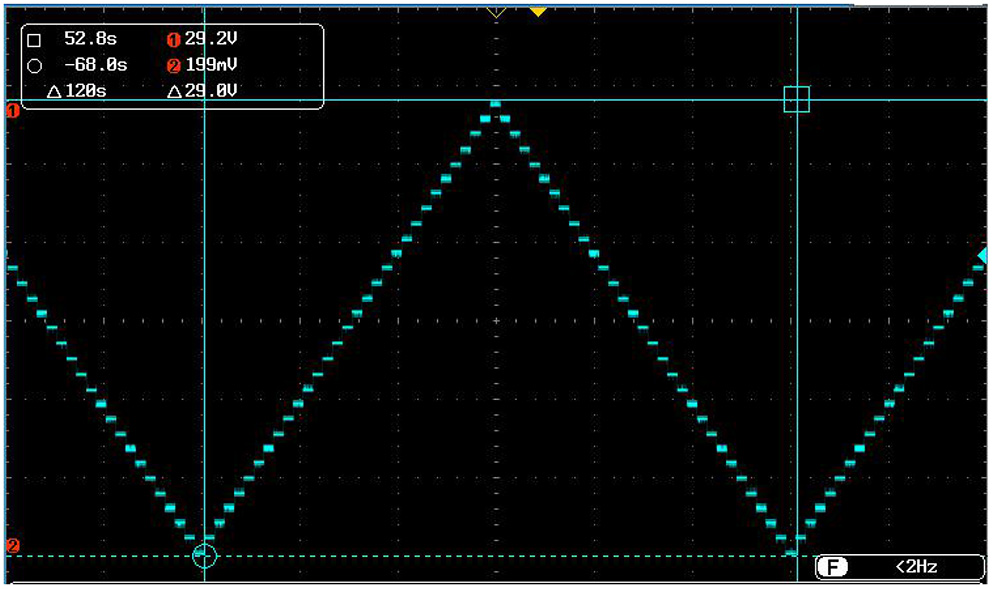The image size is (992, 589).
Task: Click the F icon in frequency box
Action: (x=831, y=568)
